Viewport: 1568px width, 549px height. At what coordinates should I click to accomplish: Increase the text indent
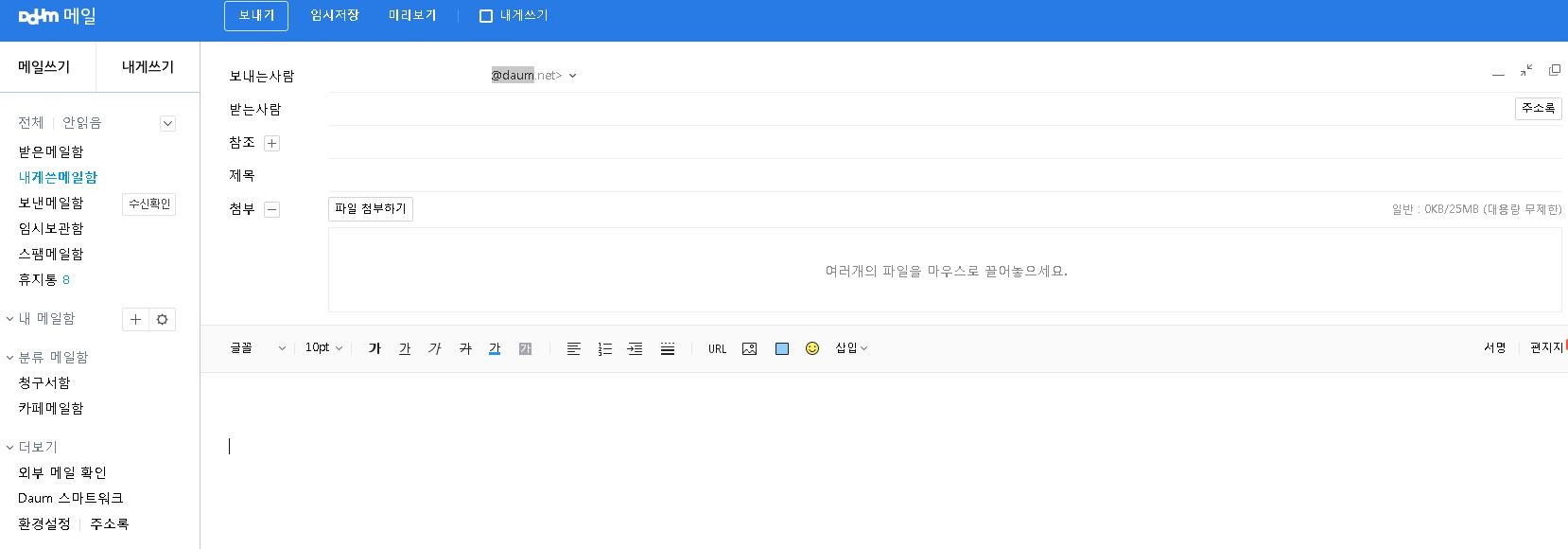[636, 348]
